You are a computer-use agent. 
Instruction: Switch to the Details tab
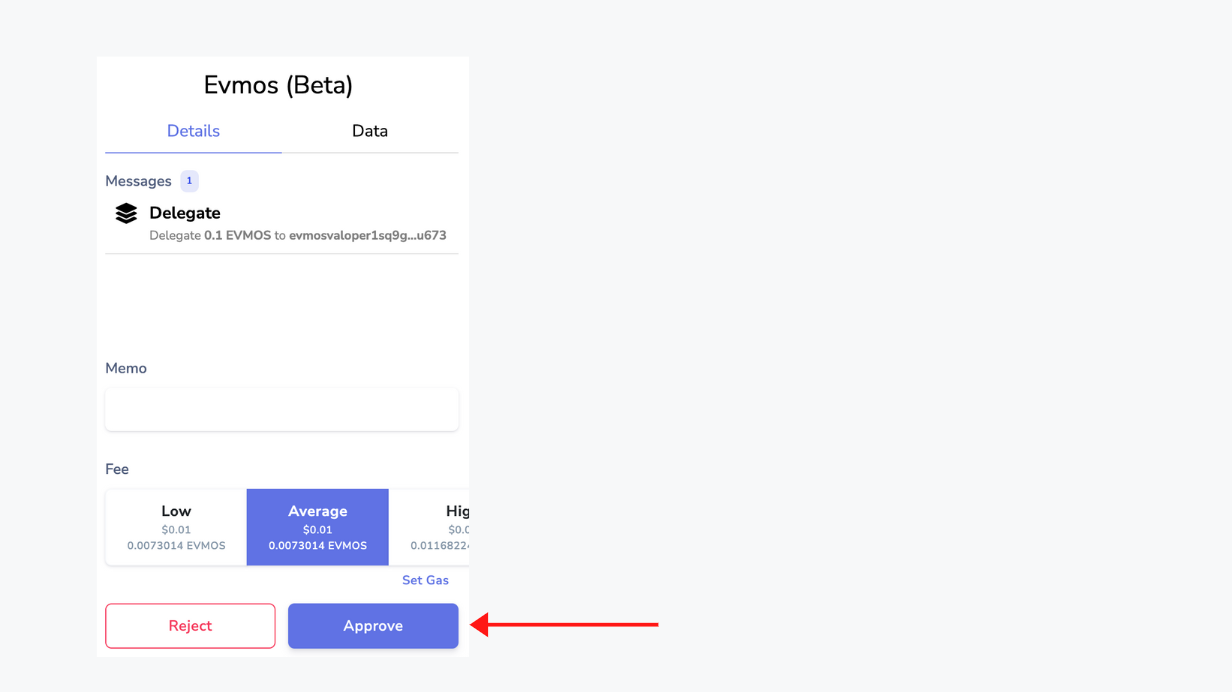point(193,131)
